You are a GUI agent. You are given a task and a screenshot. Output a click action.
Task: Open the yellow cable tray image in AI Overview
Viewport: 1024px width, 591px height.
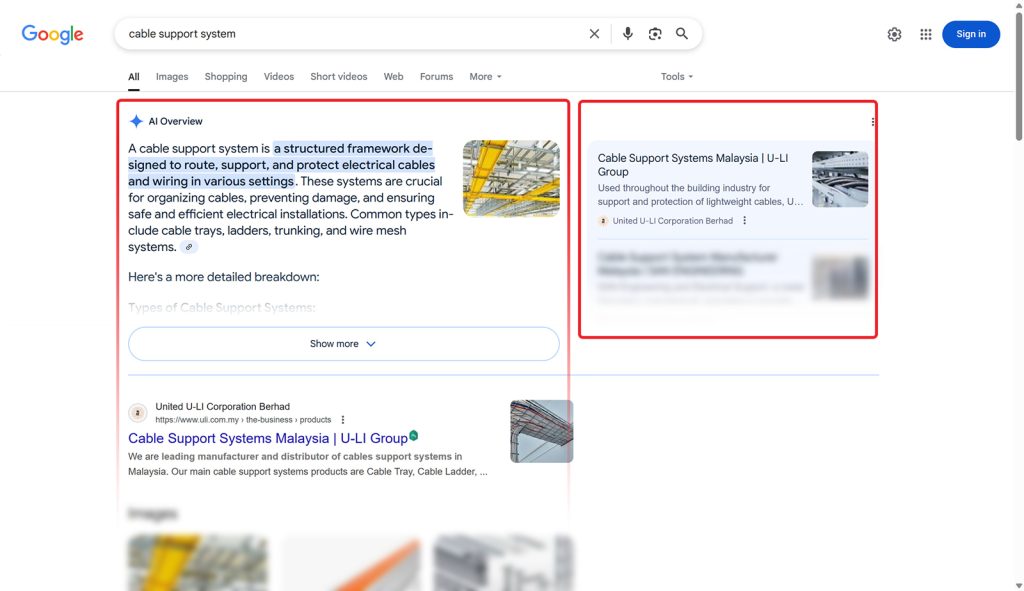(x=511, y=178)
